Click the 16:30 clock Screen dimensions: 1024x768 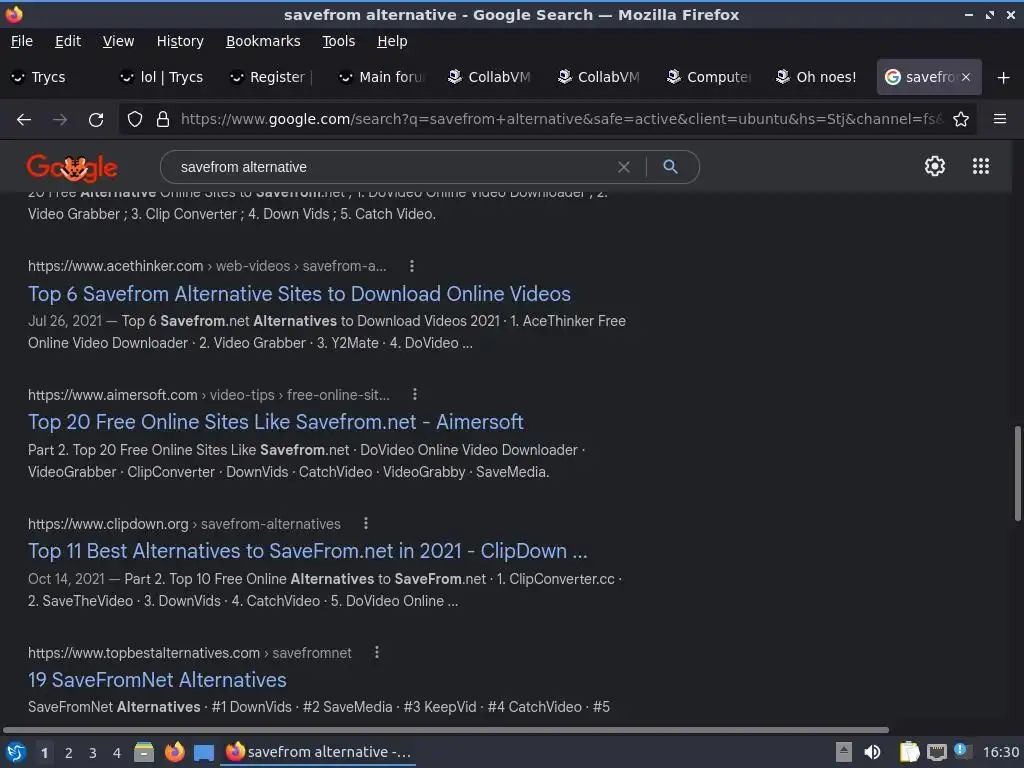point(1000,752)
